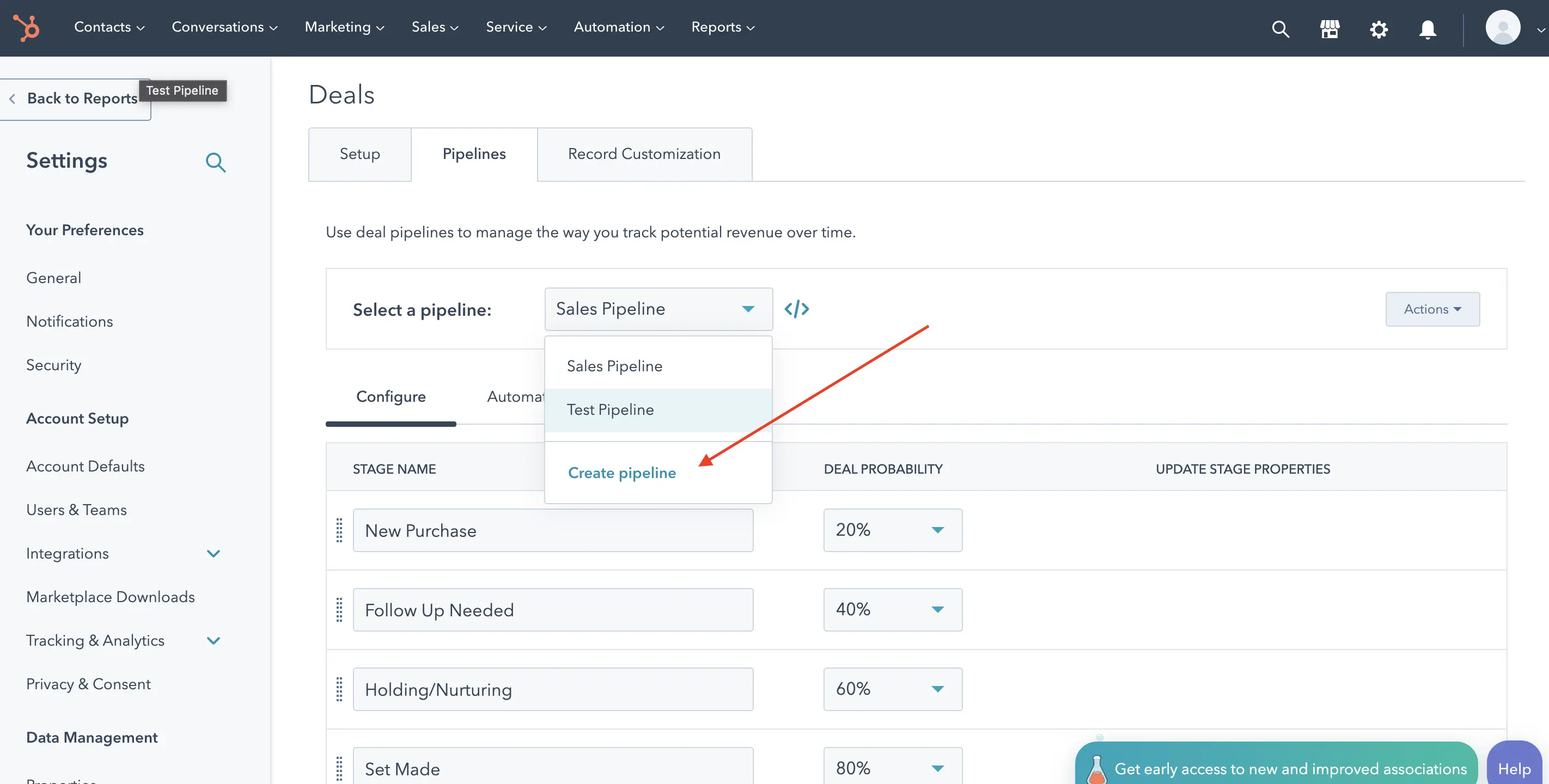The height and width of the screenshot is (784, 1549).
Task: Switch to the Pipelines tab
Action: 474,154
